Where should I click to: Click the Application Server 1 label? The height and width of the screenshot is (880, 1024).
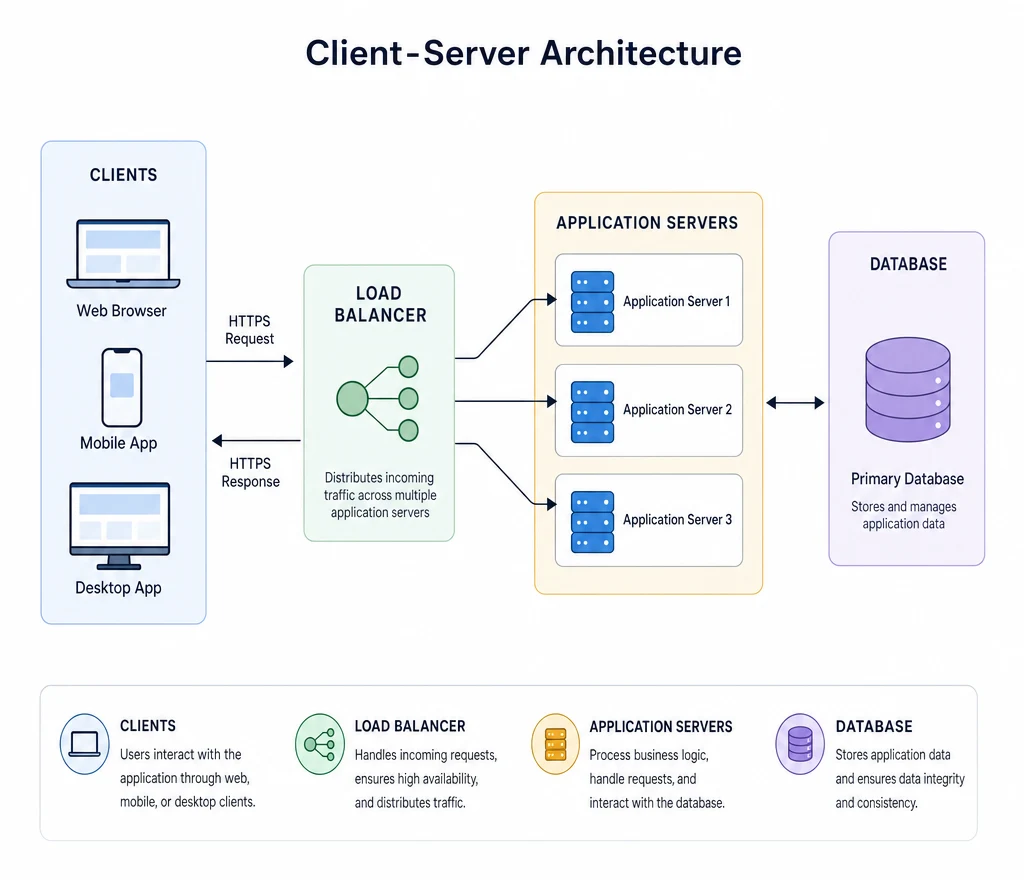677,302
